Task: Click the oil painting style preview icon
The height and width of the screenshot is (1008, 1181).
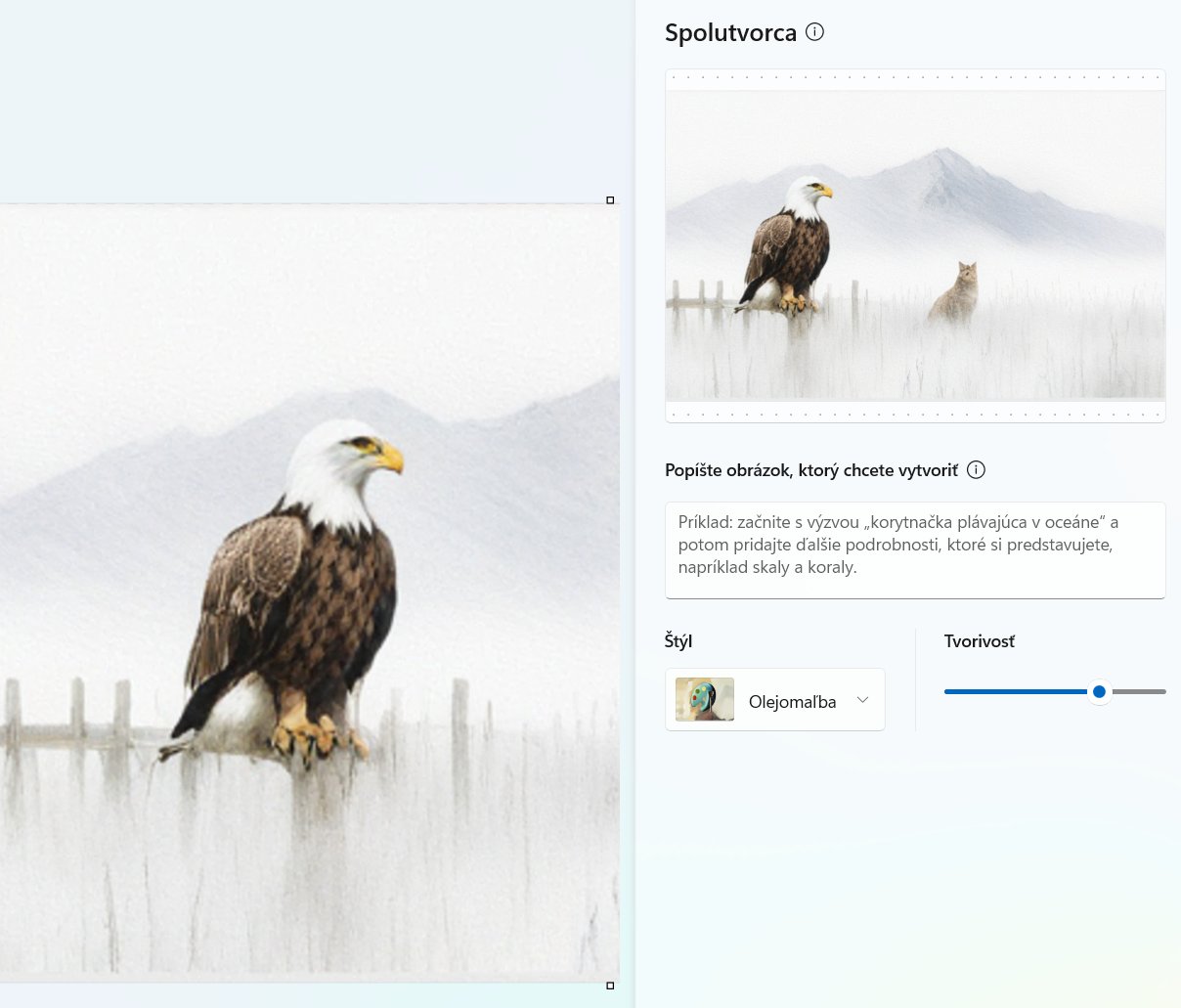Action: tap(705, 700)
